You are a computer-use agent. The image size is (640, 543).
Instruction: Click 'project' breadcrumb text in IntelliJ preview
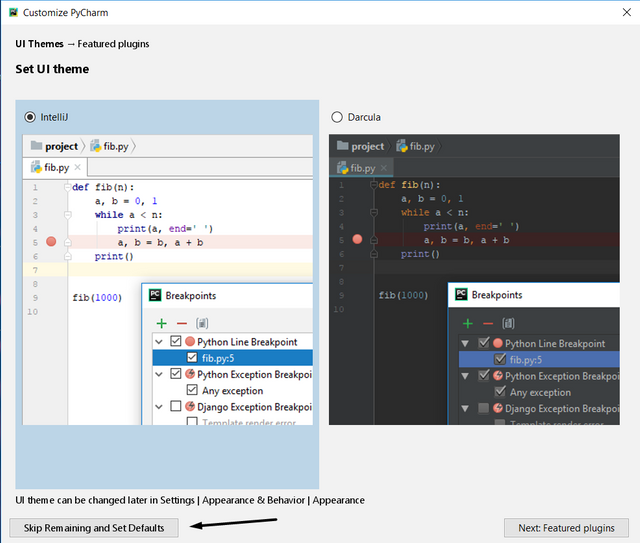[x=61, y=146]
